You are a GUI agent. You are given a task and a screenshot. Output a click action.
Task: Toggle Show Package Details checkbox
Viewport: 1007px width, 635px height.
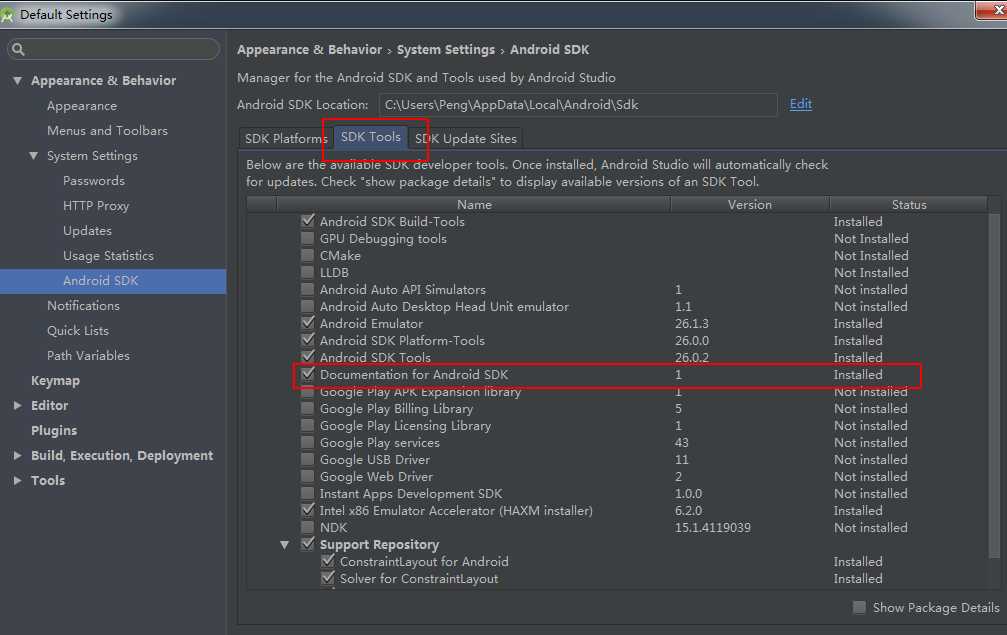(859, 607)
